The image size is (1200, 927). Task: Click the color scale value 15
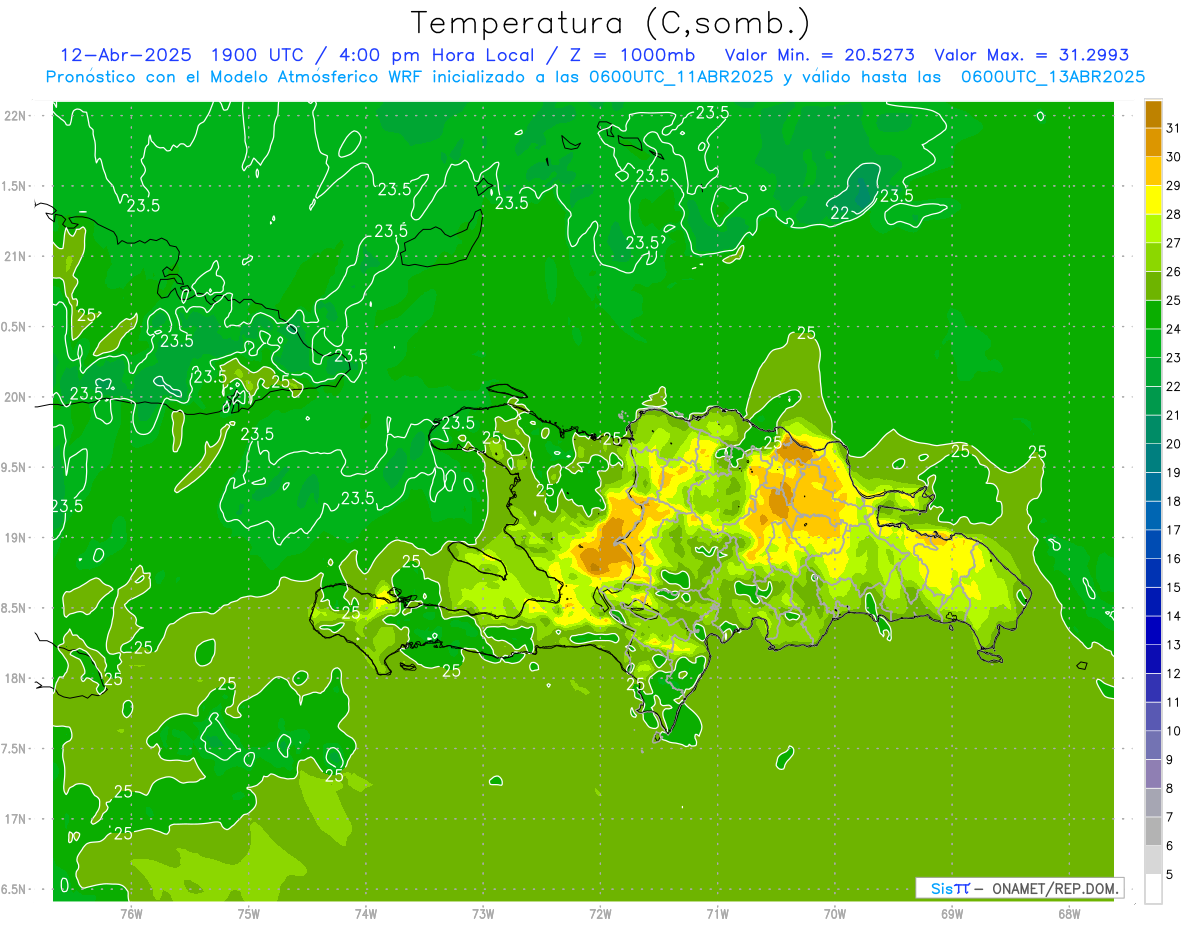(x=1174, y=587)
